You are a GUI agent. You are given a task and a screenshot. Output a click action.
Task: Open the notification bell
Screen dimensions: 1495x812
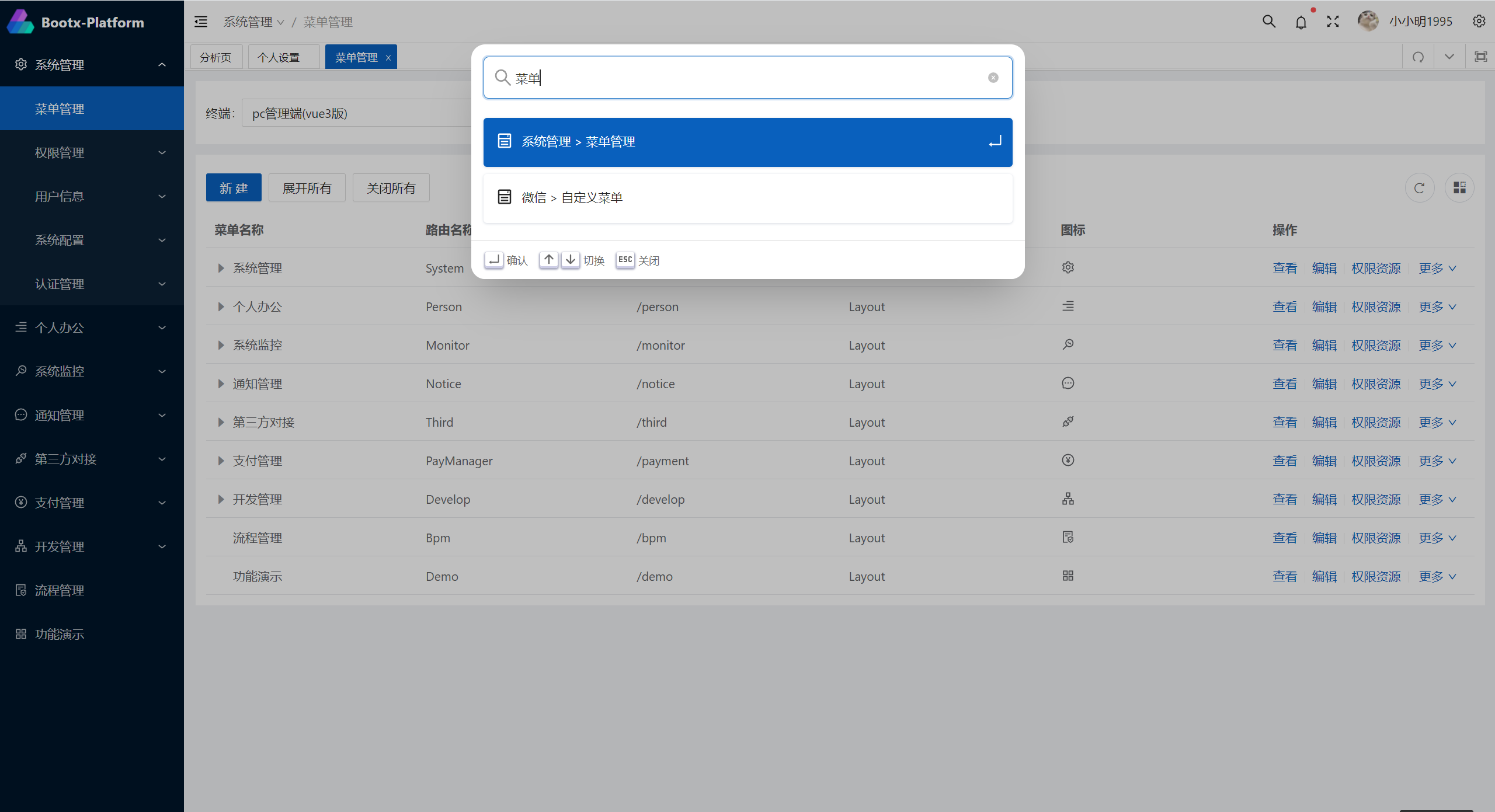[1301, 23]
